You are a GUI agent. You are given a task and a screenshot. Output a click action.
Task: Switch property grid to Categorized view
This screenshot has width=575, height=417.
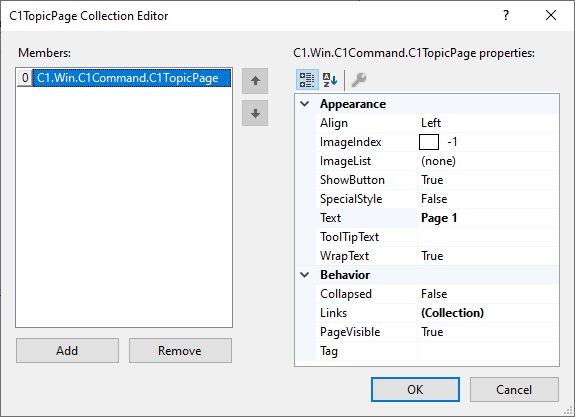307,80
